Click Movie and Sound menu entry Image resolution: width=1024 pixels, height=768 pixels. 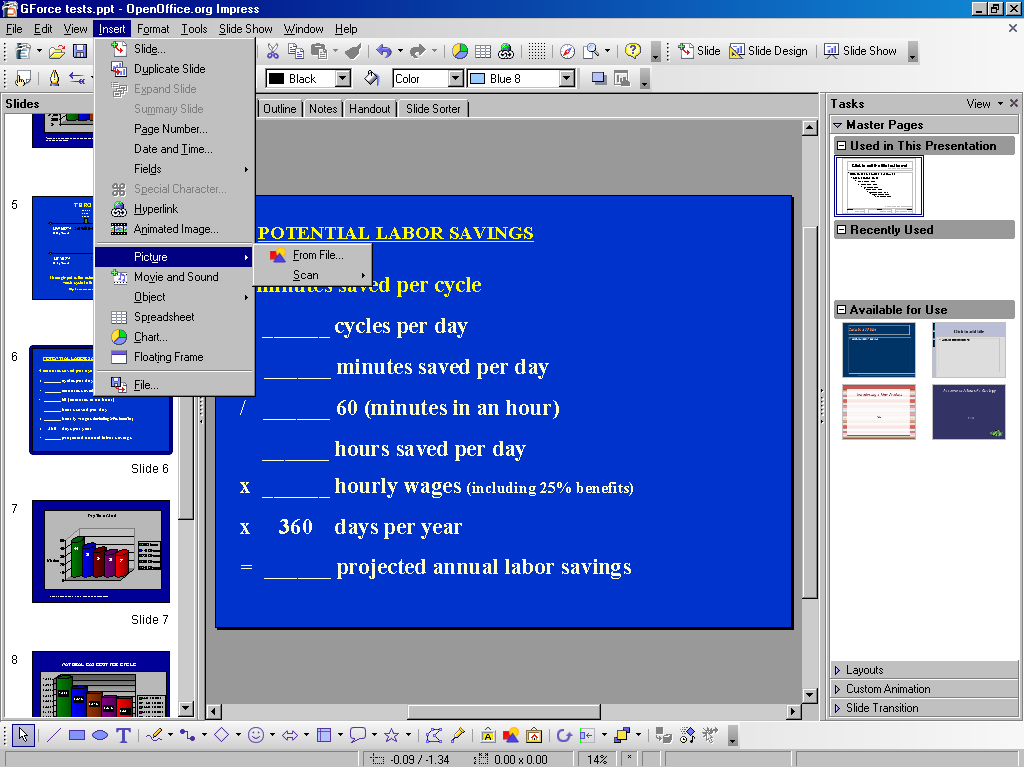pos(176,277)
